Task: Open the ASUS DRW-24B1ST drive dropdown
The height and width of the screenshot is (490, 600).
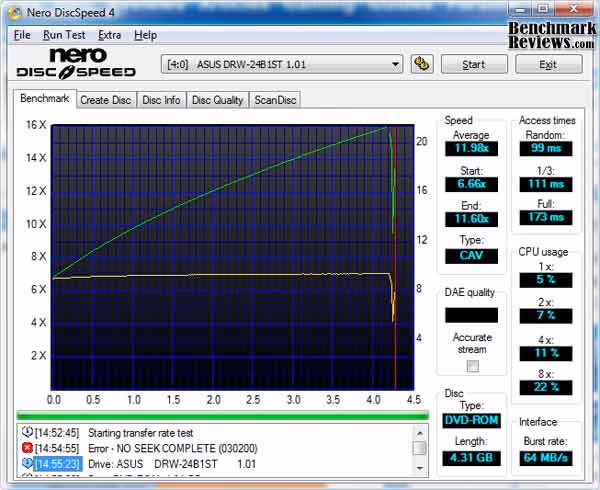Action: [282, 64]
